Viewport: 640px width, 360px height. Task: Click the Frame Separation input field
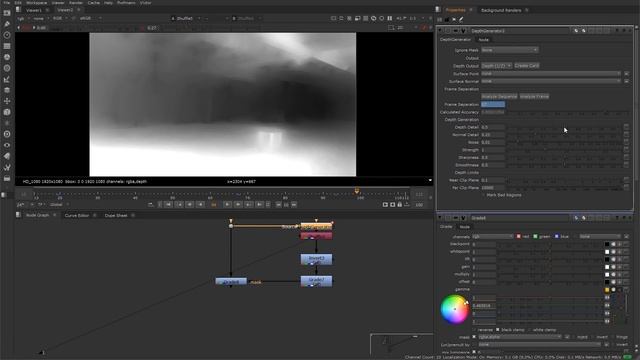[x=493, y=104]
